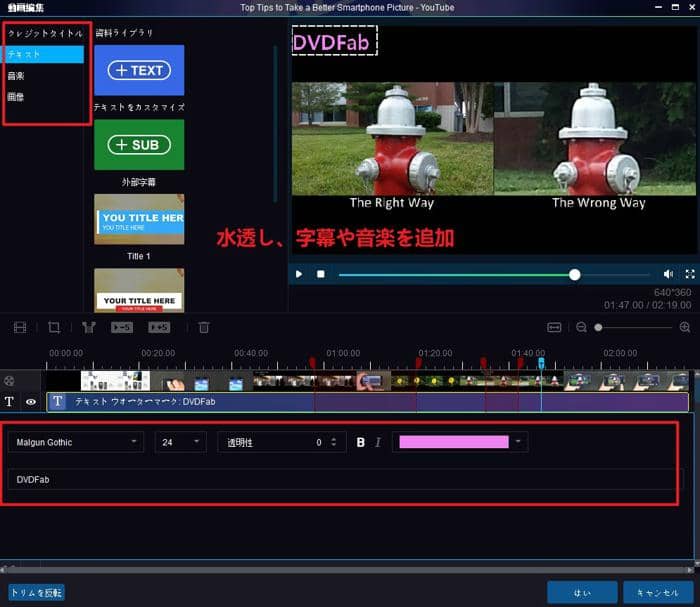Screen dimensions: 700x607
Task: Click the 資料ライブラリ heading
Action: click(124, 33)
